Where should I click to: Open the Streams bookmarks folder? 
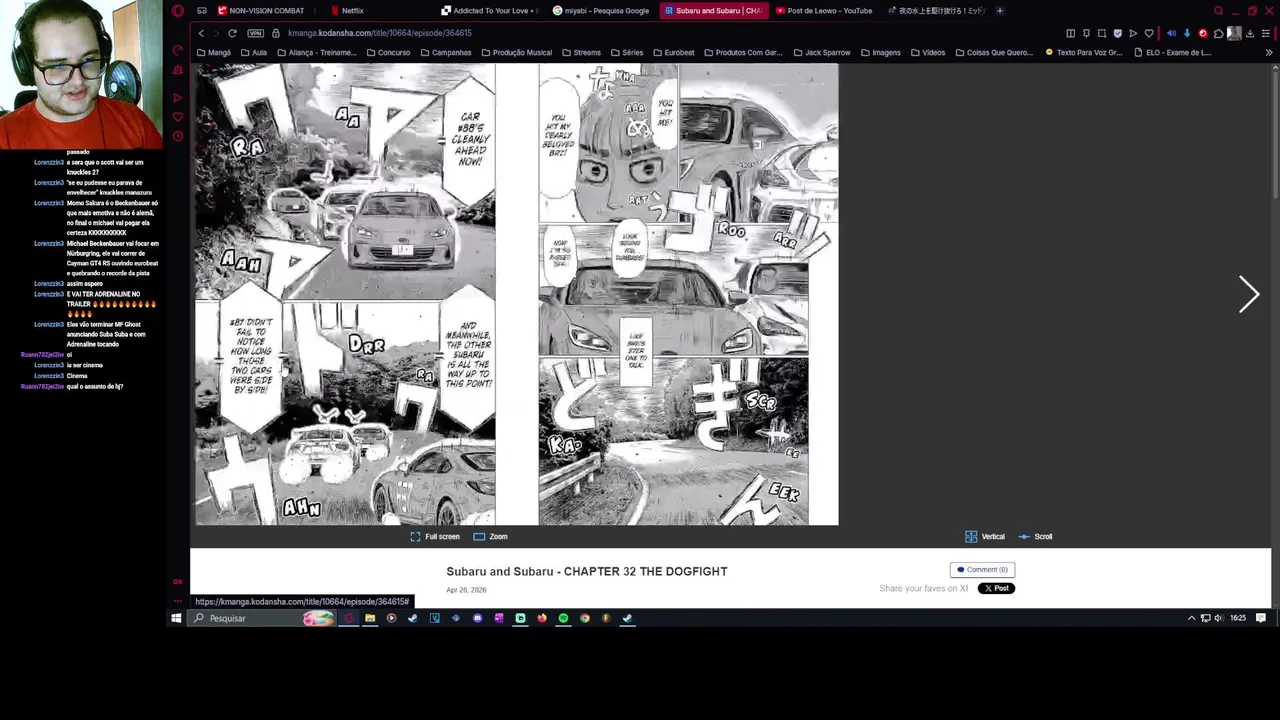(581, 52)
